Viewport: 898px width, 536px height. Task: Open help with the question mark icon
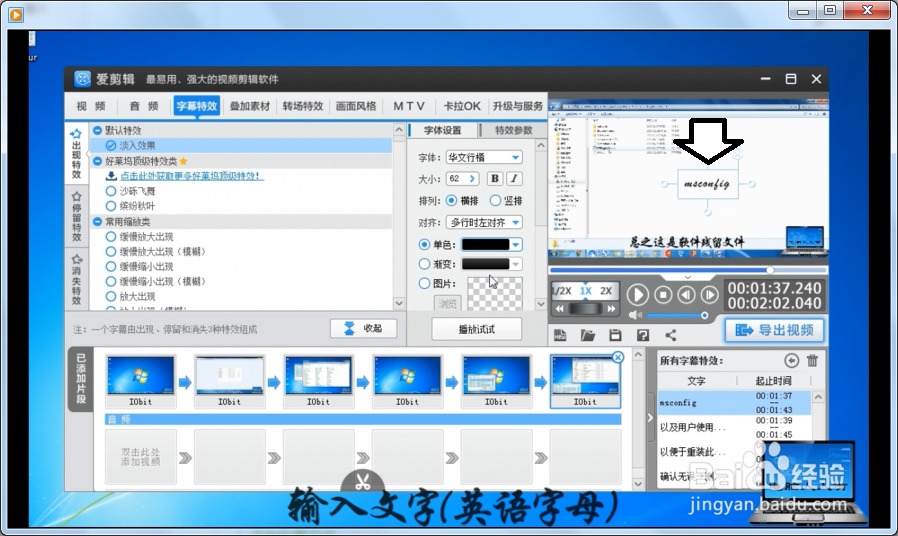pos(643,336)
